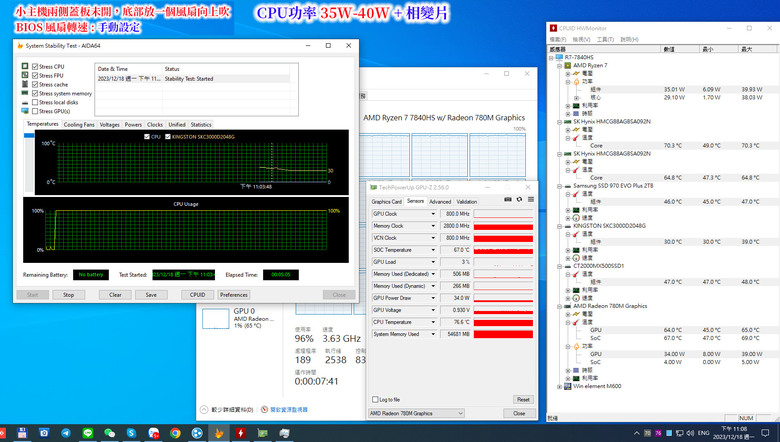Click GPU-Z green icon in taskbar
Screen dimensions: 780x442
click(x=263, y=433)
